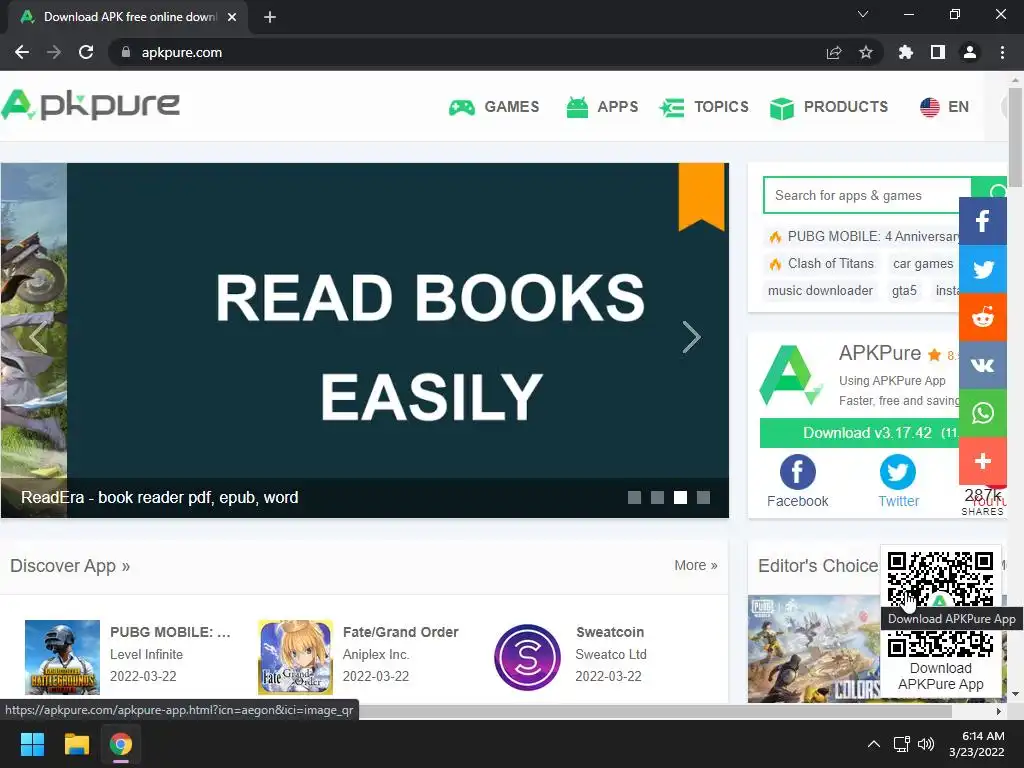The image size is (1024, 768).
Task: Click the share page icon in address bar
Action: coord(834,52)
